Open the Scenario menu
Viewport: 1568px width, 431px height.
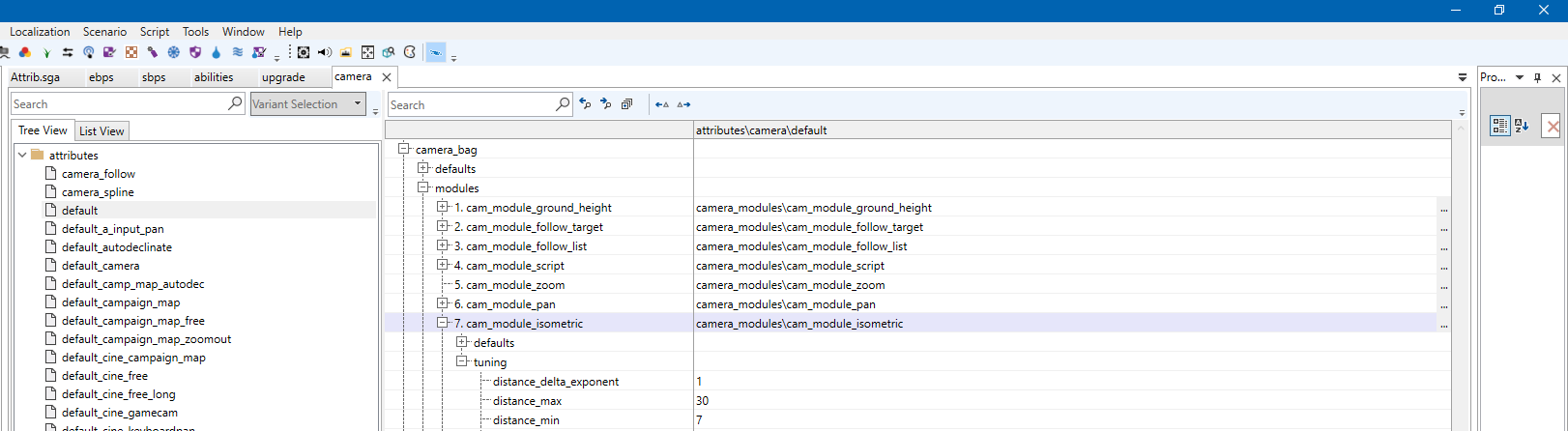pos(104,32)
